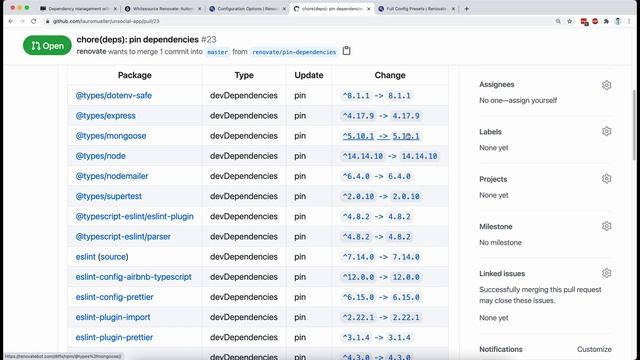Click Customize next to Notifications
The width and height of the screenshot is (640, 360).
594,349
